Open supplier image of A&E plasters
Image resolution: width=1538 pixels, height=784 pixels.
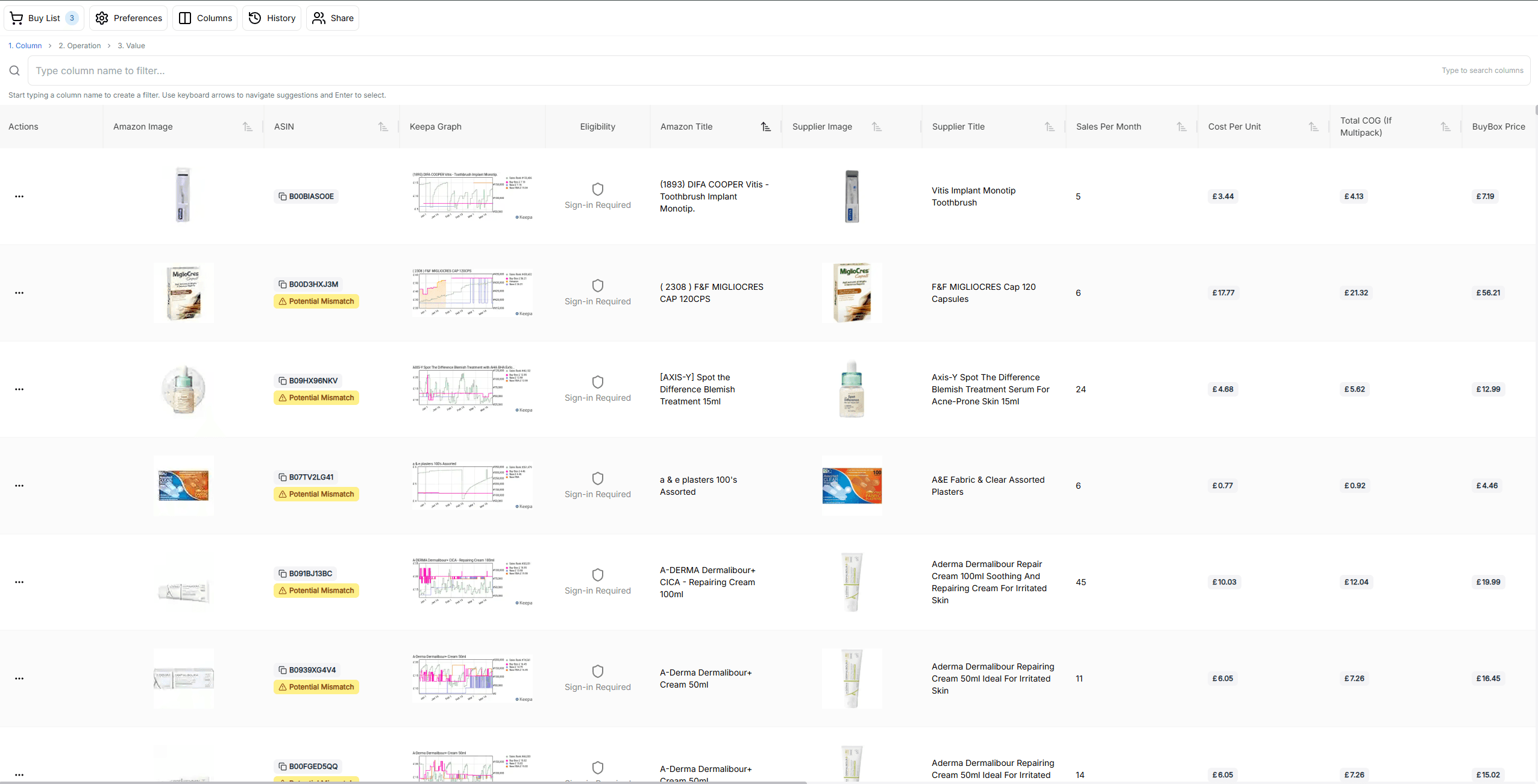(x=852, y=486)
